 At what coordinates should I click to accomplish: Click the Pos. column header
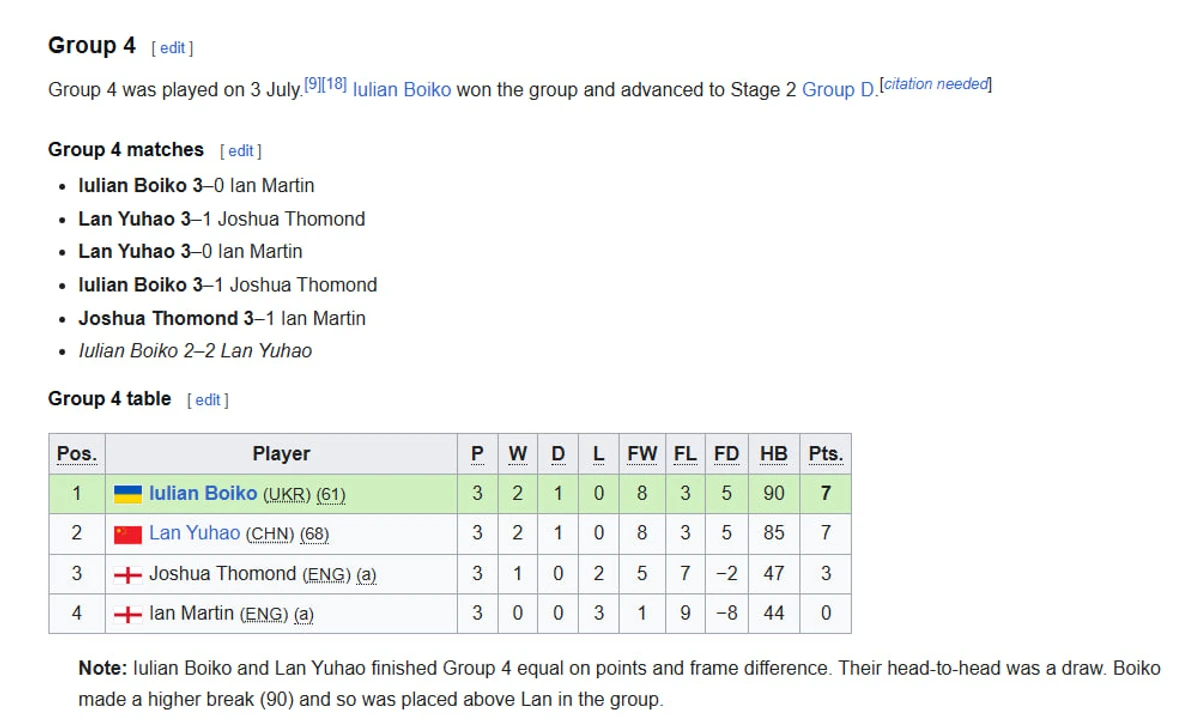point(77,454)
